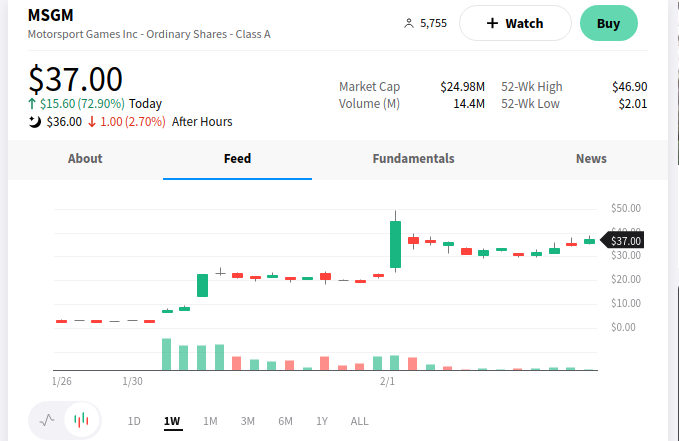Choose the 3M chart range
679x441 pixels.
click(x=248, y=421)
